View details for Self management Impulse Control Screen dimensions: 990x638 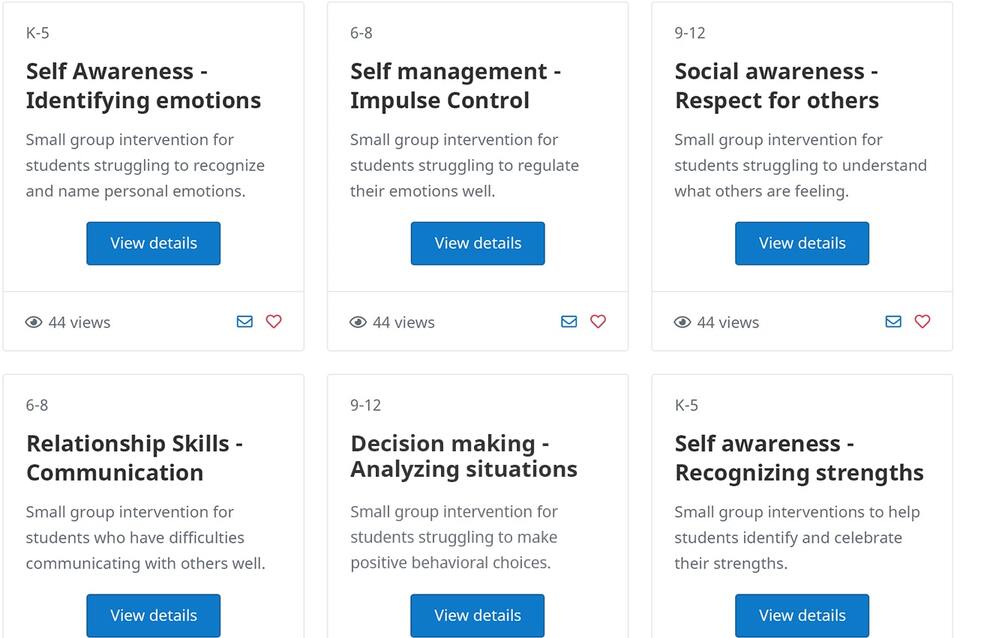[x=478, y=243]
